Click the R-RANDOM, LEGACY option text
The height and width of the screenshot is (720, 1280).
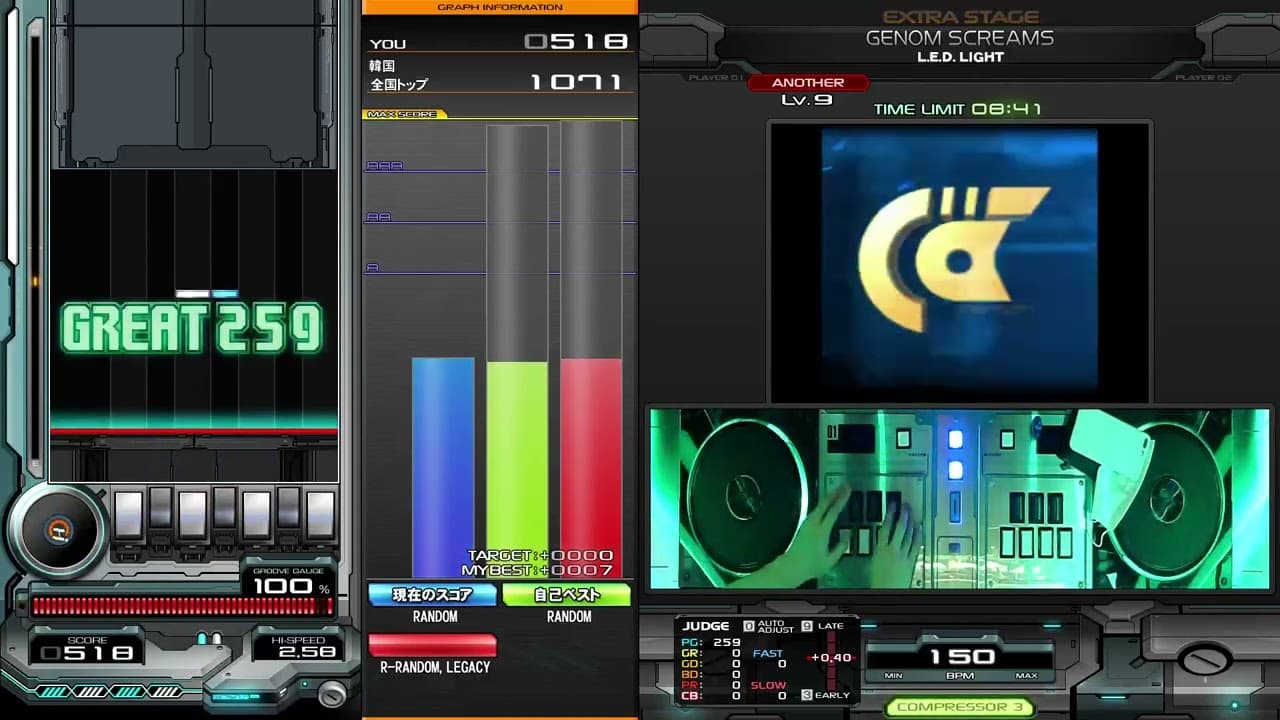point(435,667)
